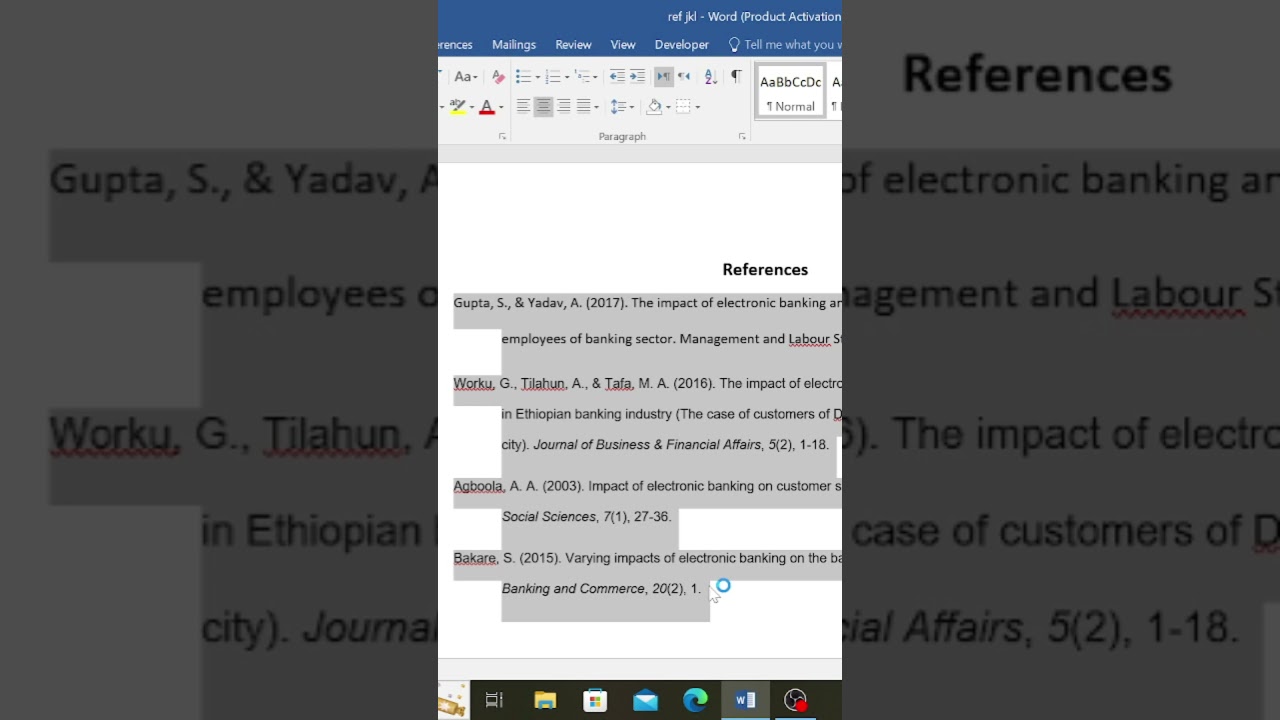1280x720 pixels.
Task: Open shading color dropdown arrow
Action: pos(668,106)
